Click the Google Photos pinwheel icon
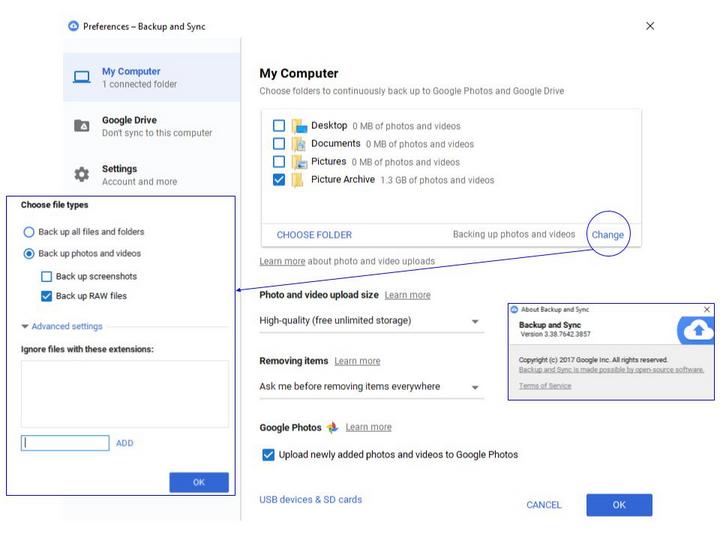The image size is (720, 540). (332, 428)
